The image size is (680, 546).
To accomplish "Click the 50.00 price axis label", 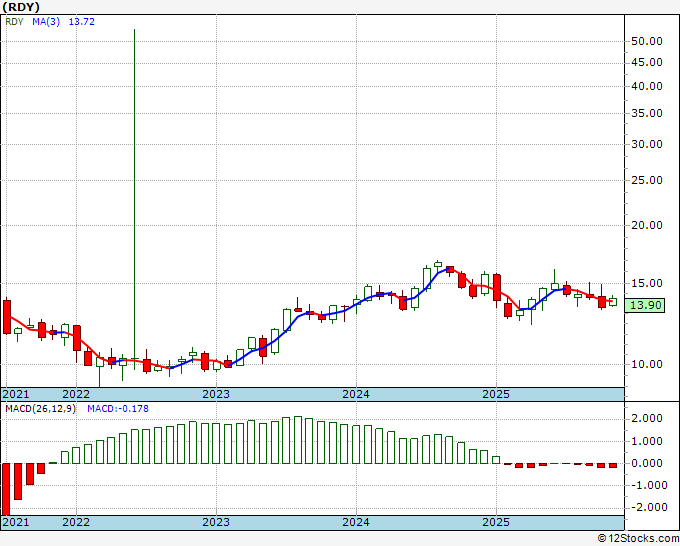I will pyautogui.click(x=647, y=42).
